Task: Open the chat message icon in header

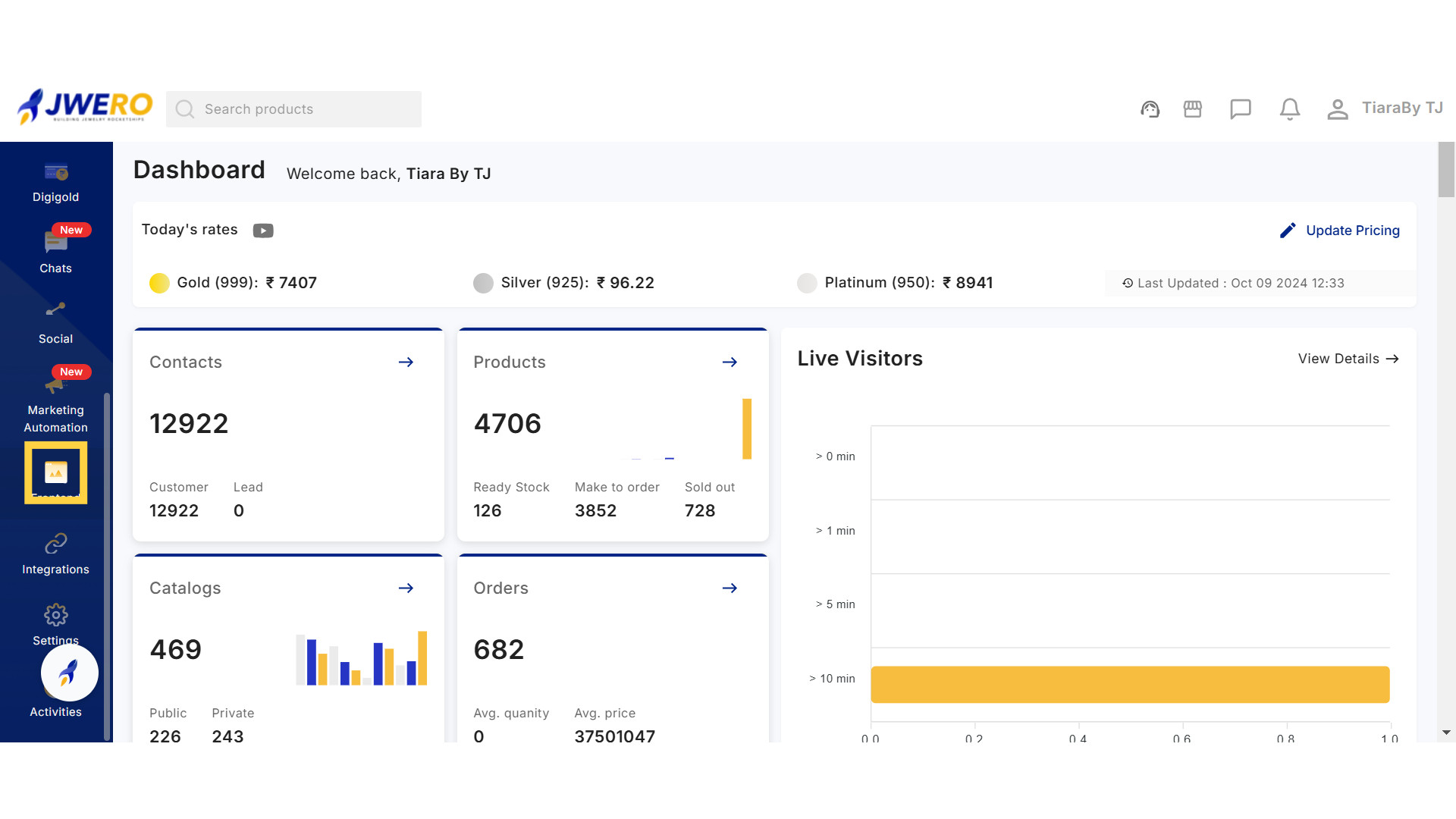Action: tap(1240, 109)
